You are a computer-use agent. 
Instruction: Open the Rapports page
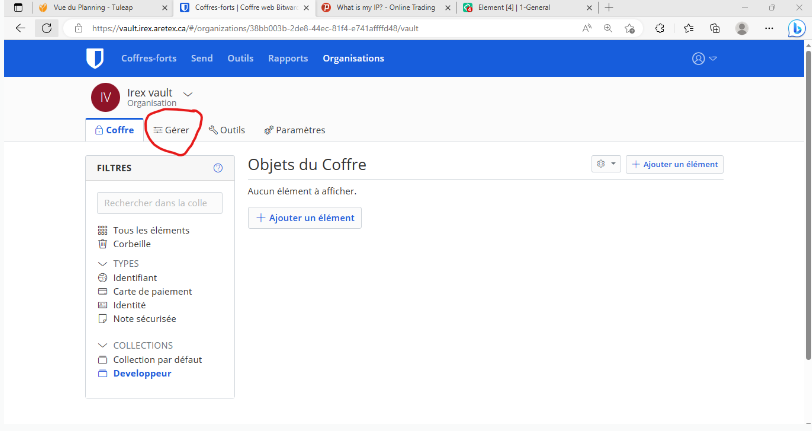click(288, 59)
